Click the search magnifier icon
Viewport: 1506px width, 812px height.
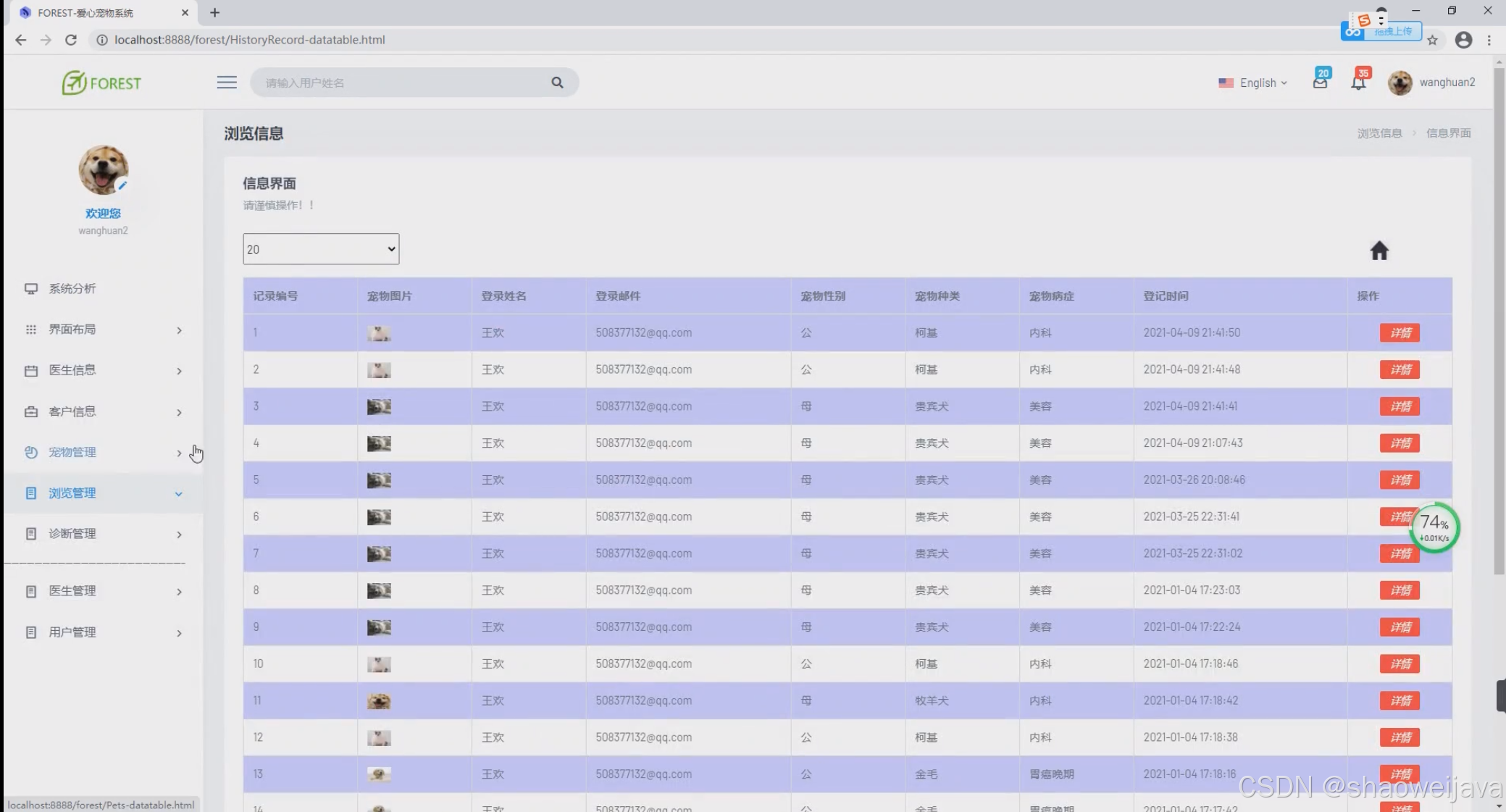point(557,83)
